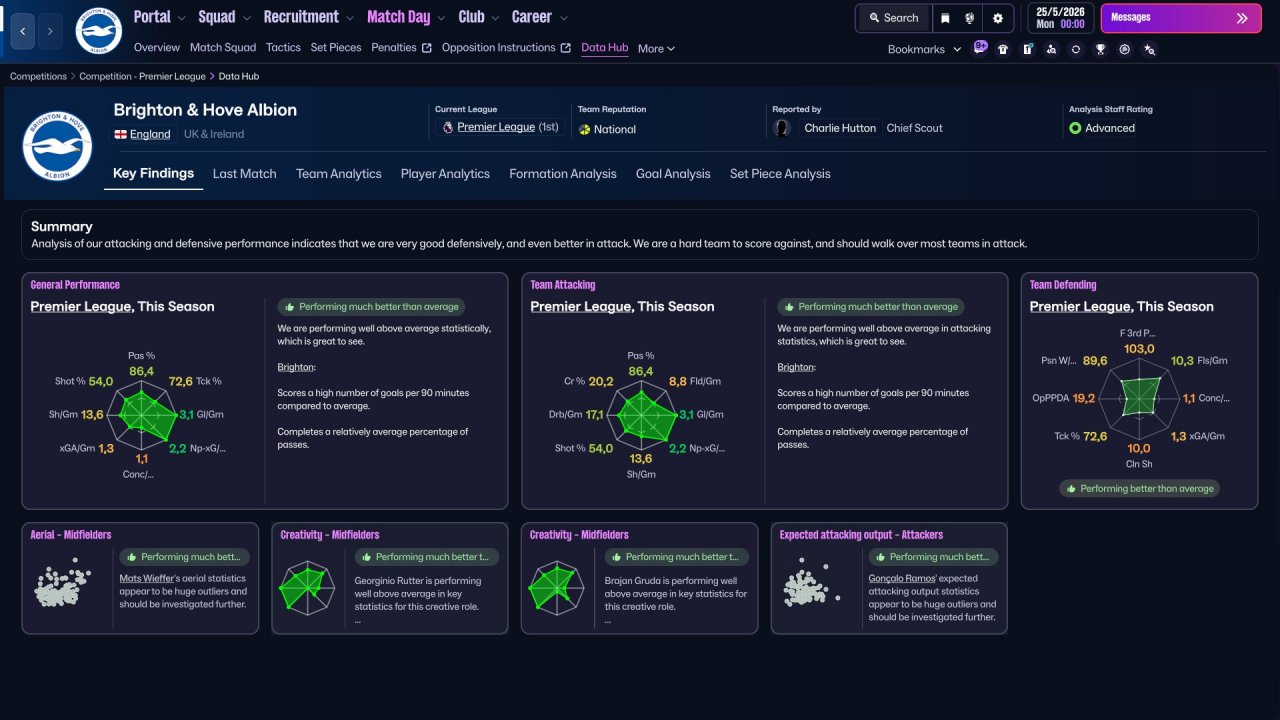Click the General Performance radar chart
The width and height of the screenshot is (1280, 720).
coord(141,413)
